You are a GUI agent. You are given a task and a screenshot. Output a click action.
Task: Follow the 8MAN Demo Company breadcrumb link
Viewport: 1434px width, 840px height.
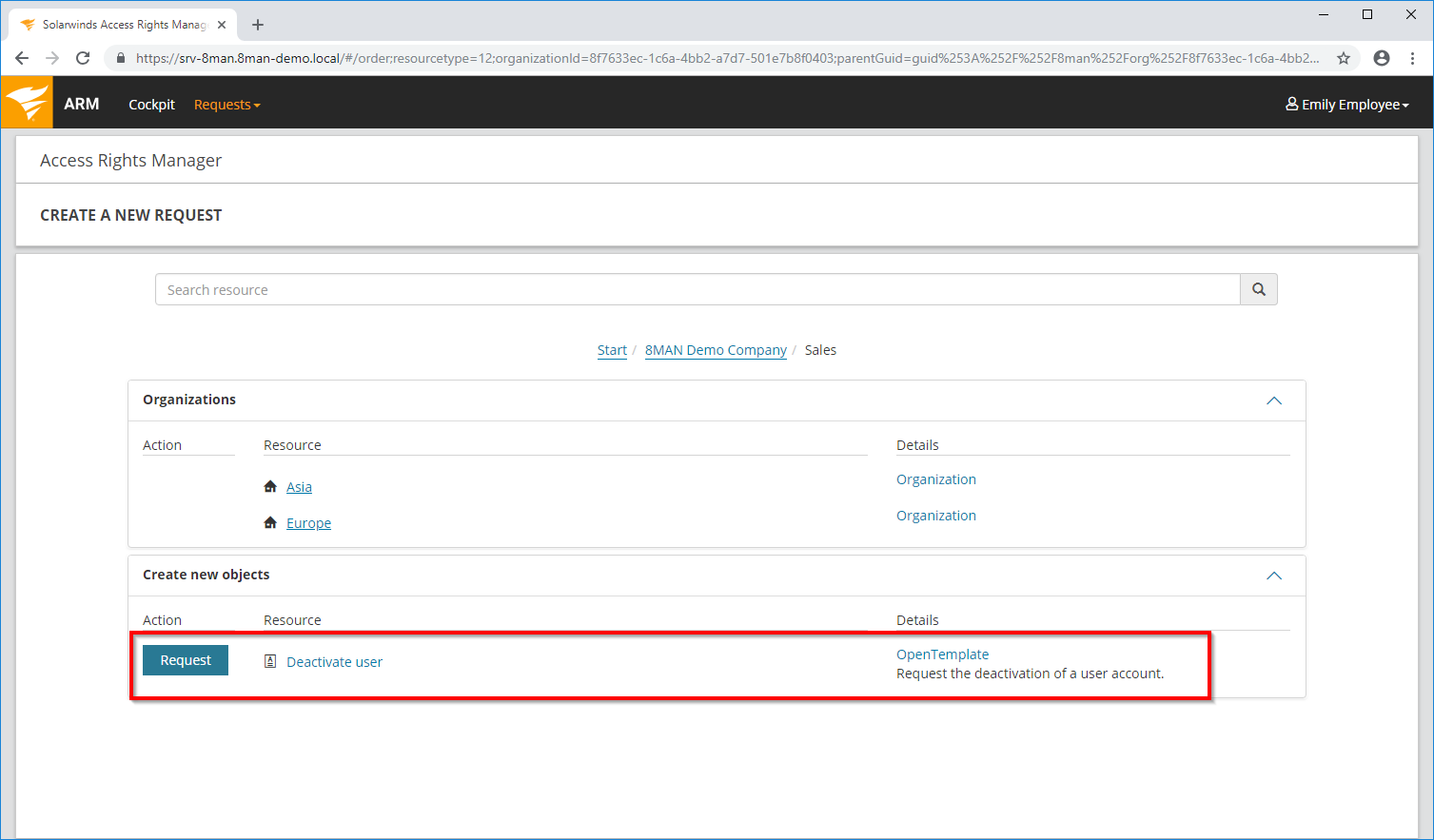click(716, 350)
